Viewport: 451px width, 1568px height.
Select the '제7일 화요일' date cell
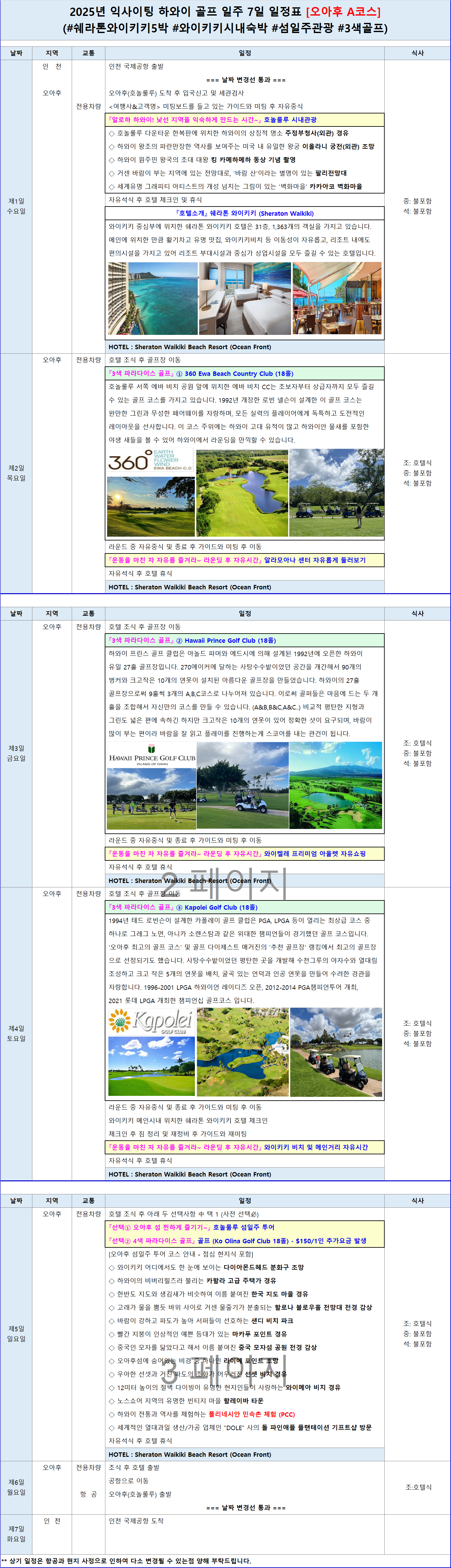point(17,1534)
